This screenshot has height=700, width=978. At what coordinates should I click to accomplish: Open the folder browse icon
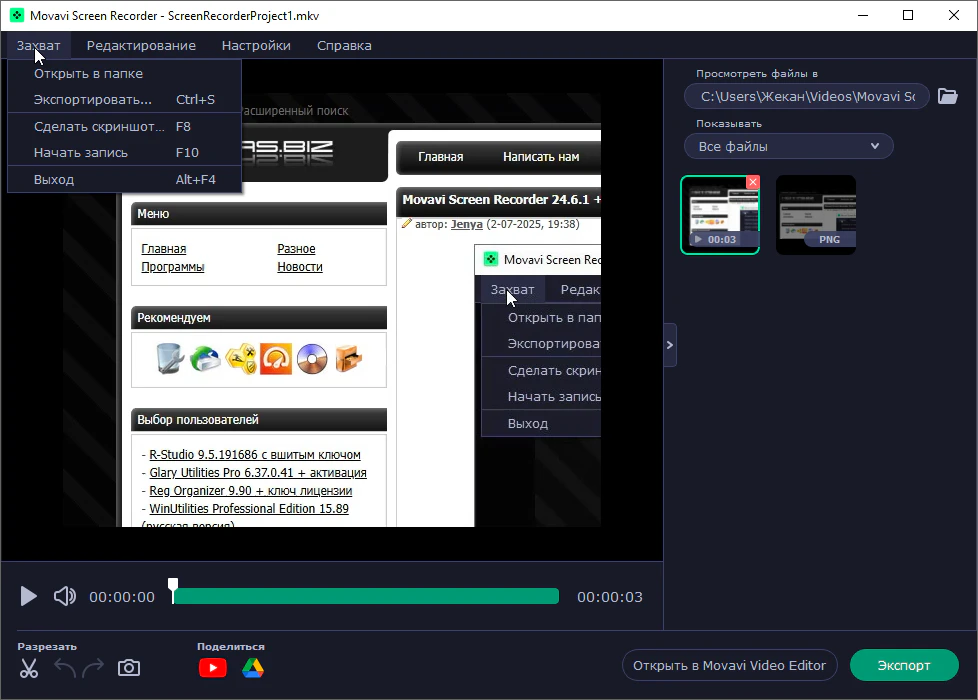[x=947, y=96]
